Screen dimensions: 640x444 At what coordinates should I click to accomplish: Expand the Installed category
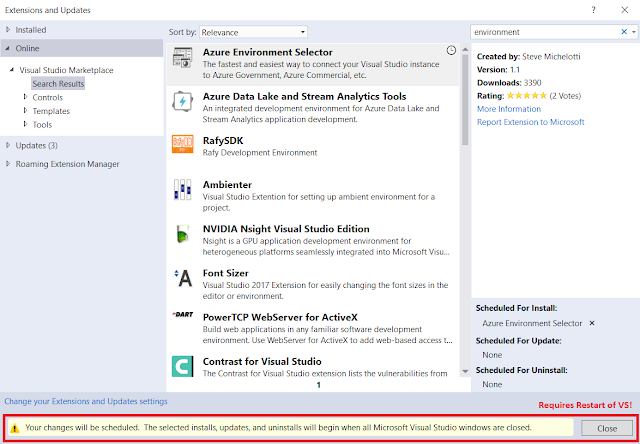pyautogui.click(x=8, y=30)
